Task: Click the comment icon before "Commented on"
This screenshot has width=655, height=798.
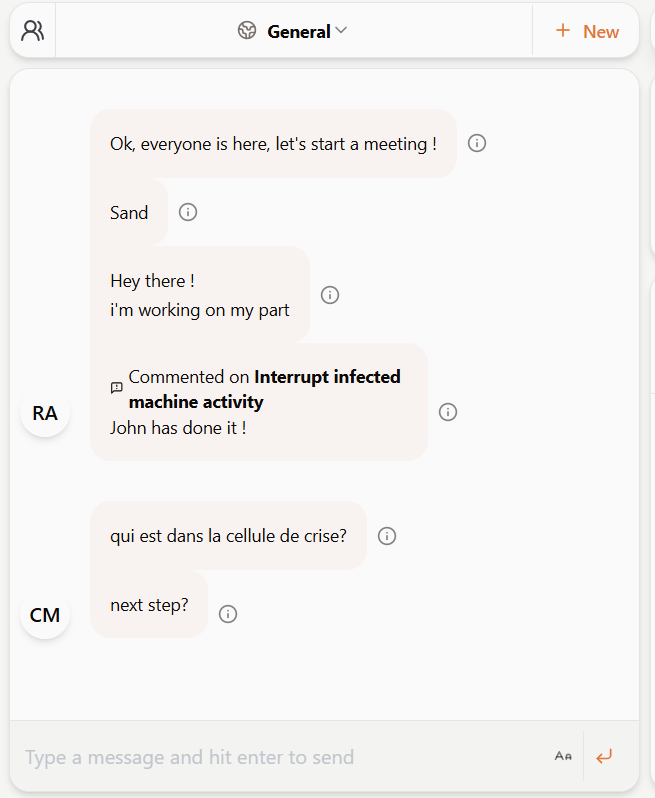Action: pyautogui.click(x=117, y=388)
